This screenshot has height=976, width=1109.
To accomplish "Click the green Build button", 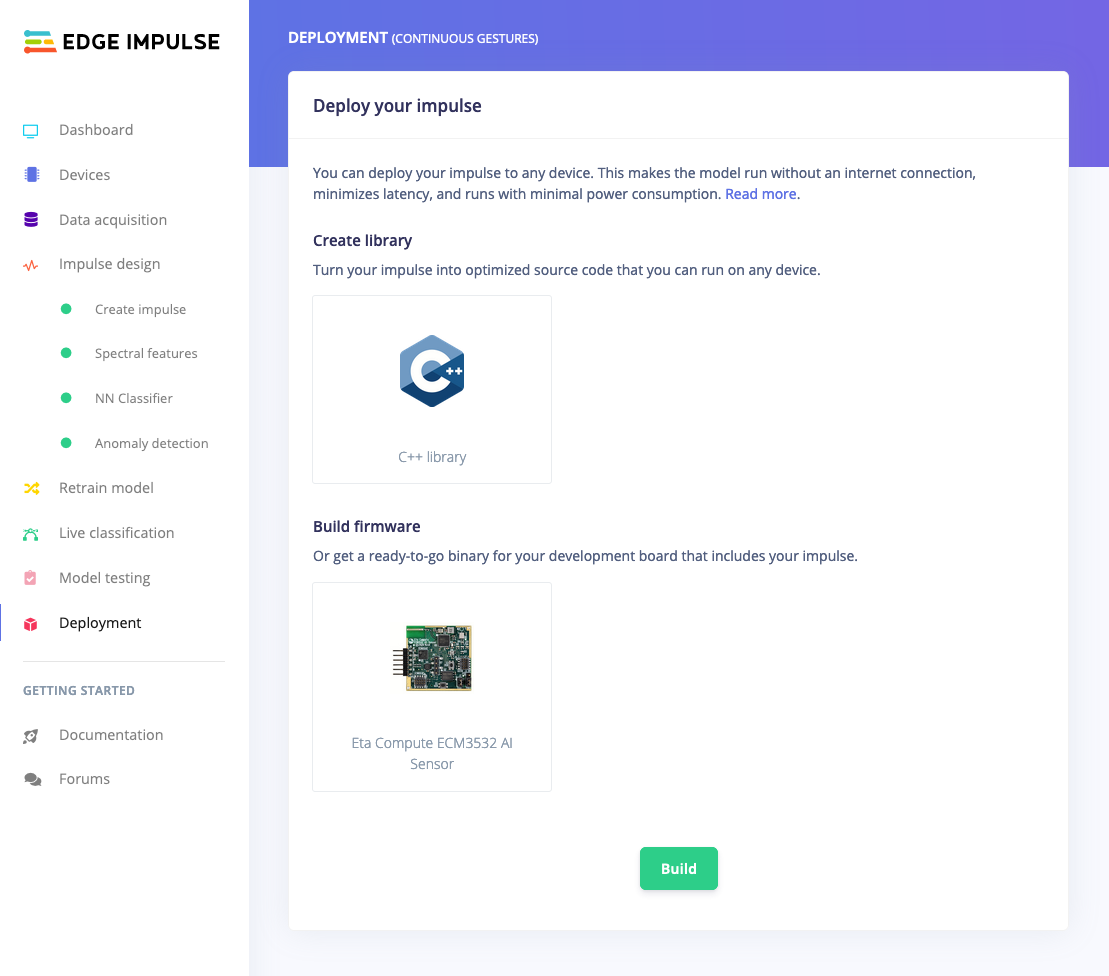I will (x=678, y=868).
